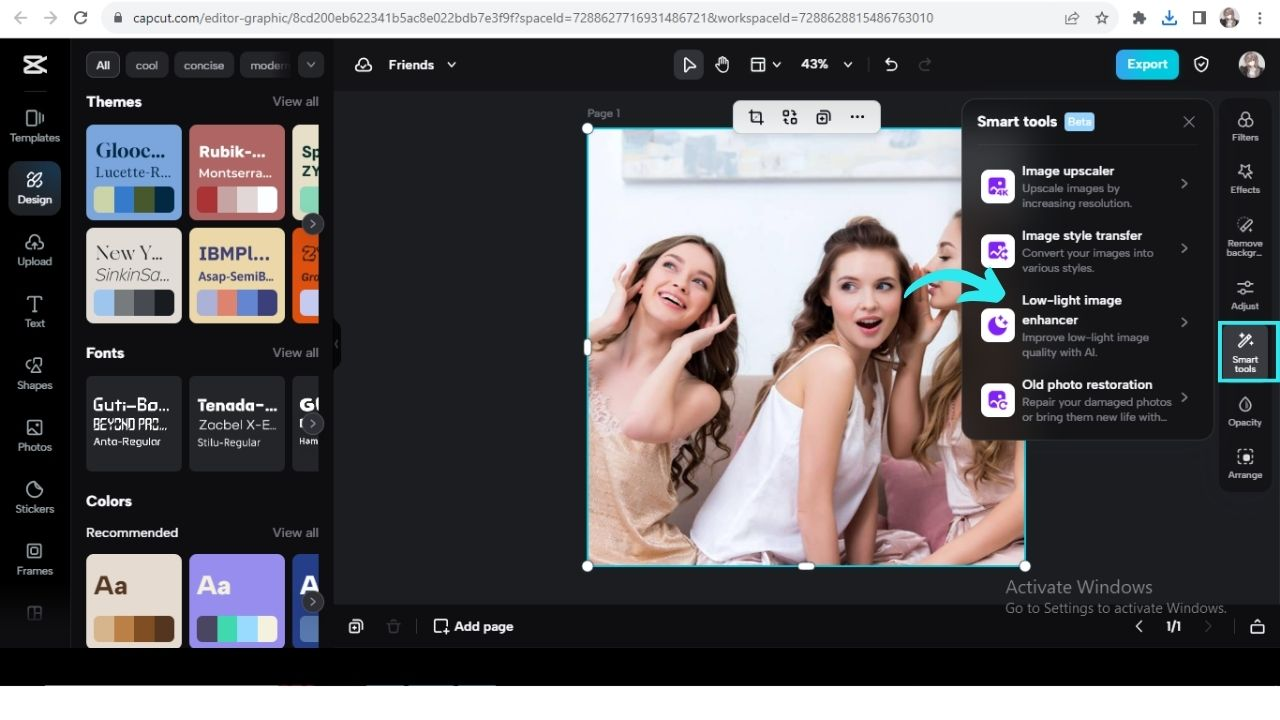Select the 'cool' filter chip
The width and height of the screenshot is (1280, 720).
click(147, 66)
